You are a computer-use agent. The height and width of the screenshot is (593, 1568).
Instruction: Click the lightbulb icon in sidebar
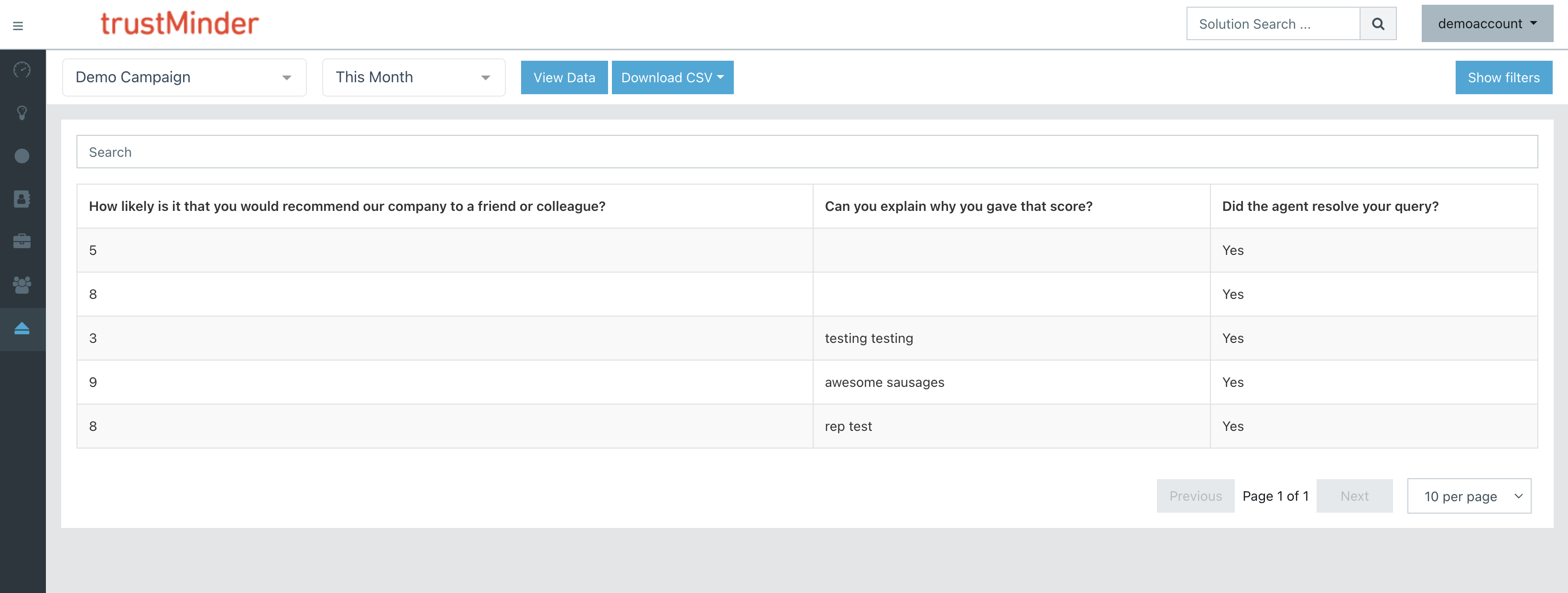(22, 113)
